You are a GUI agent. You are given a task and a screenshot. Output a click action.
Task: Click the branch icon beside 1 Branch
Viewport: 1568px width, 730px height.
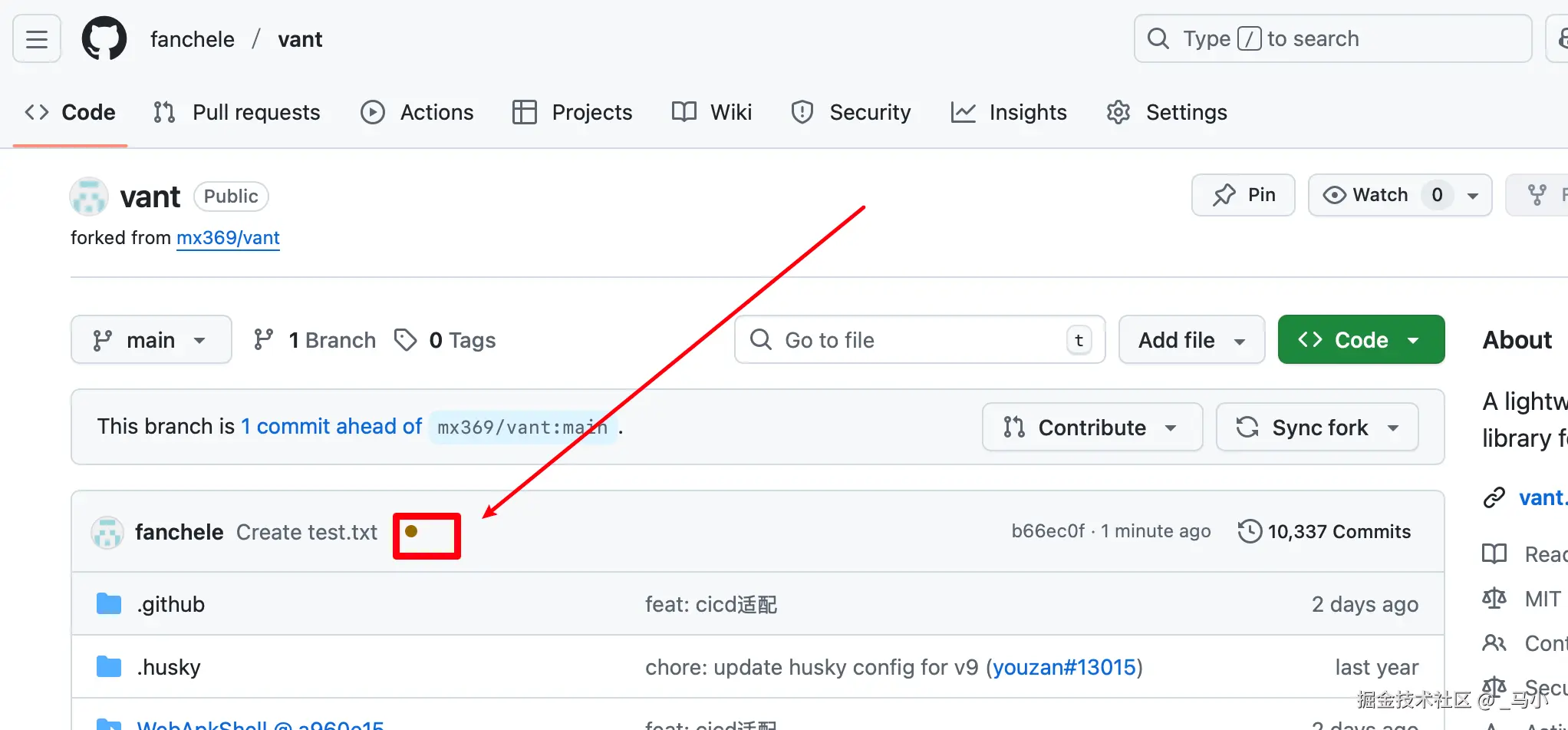point(263,339)
